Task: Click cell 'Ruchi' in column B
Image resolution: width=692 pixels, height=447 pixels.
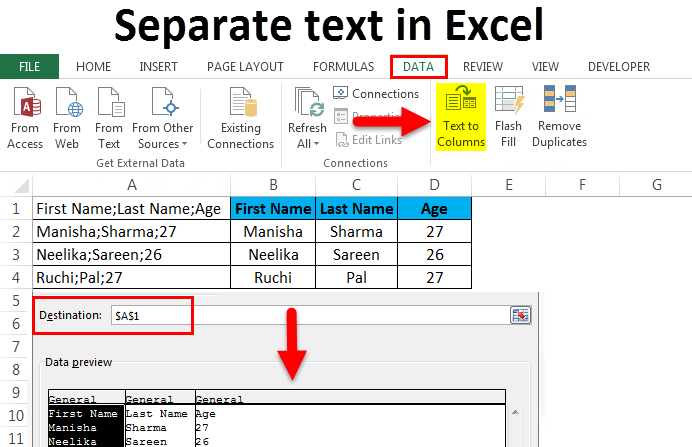Action: tap(273, 277)
